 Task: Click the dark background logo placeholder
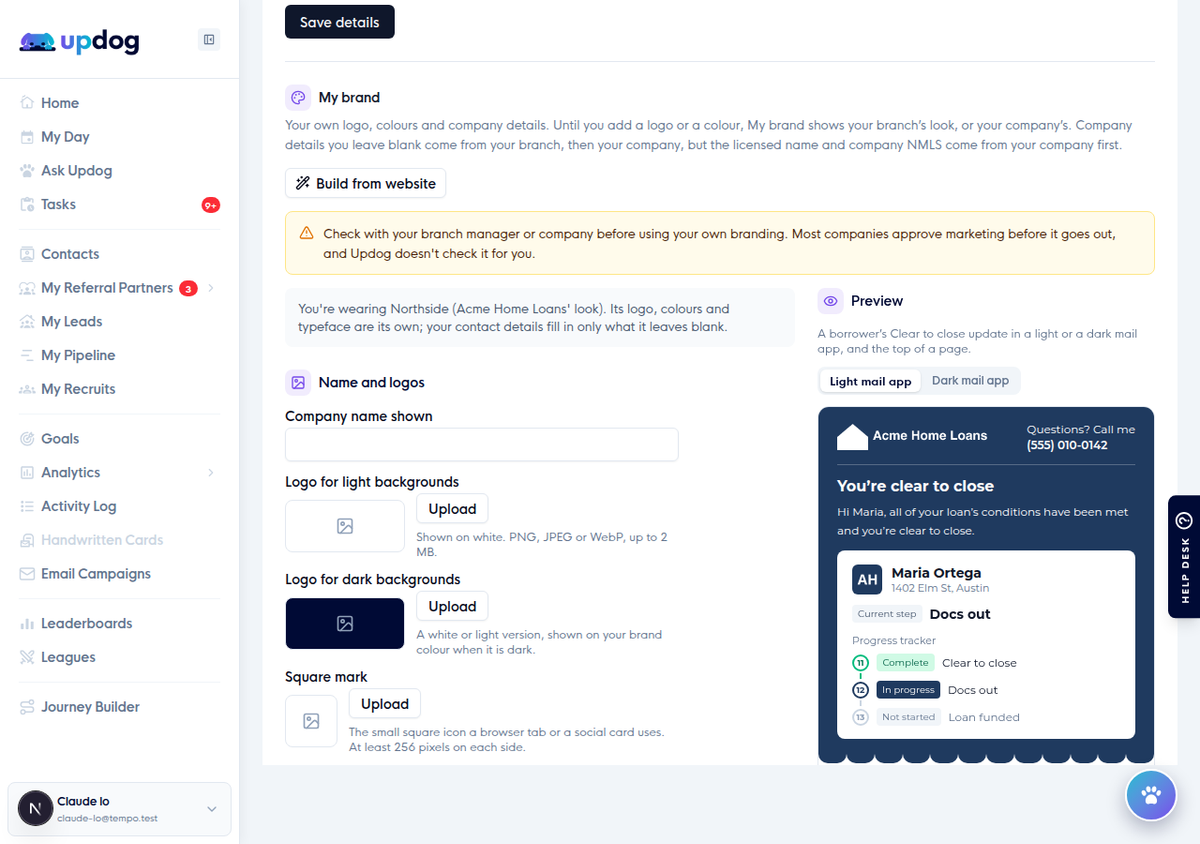coord(345,624)
